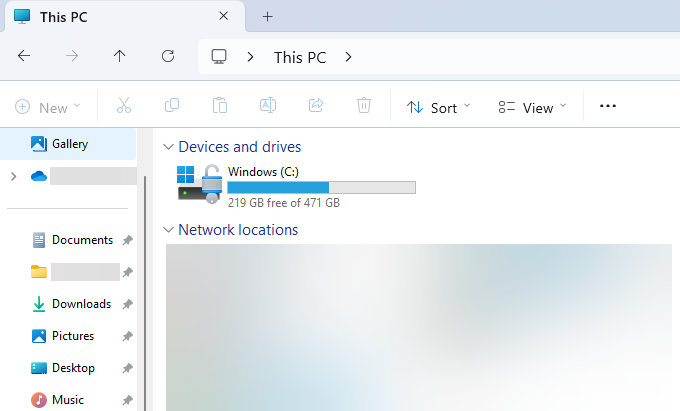The height and width of the screenshot is (411, 680).
Task: Click the Paste clipboard icon
Action: (220, 105)
